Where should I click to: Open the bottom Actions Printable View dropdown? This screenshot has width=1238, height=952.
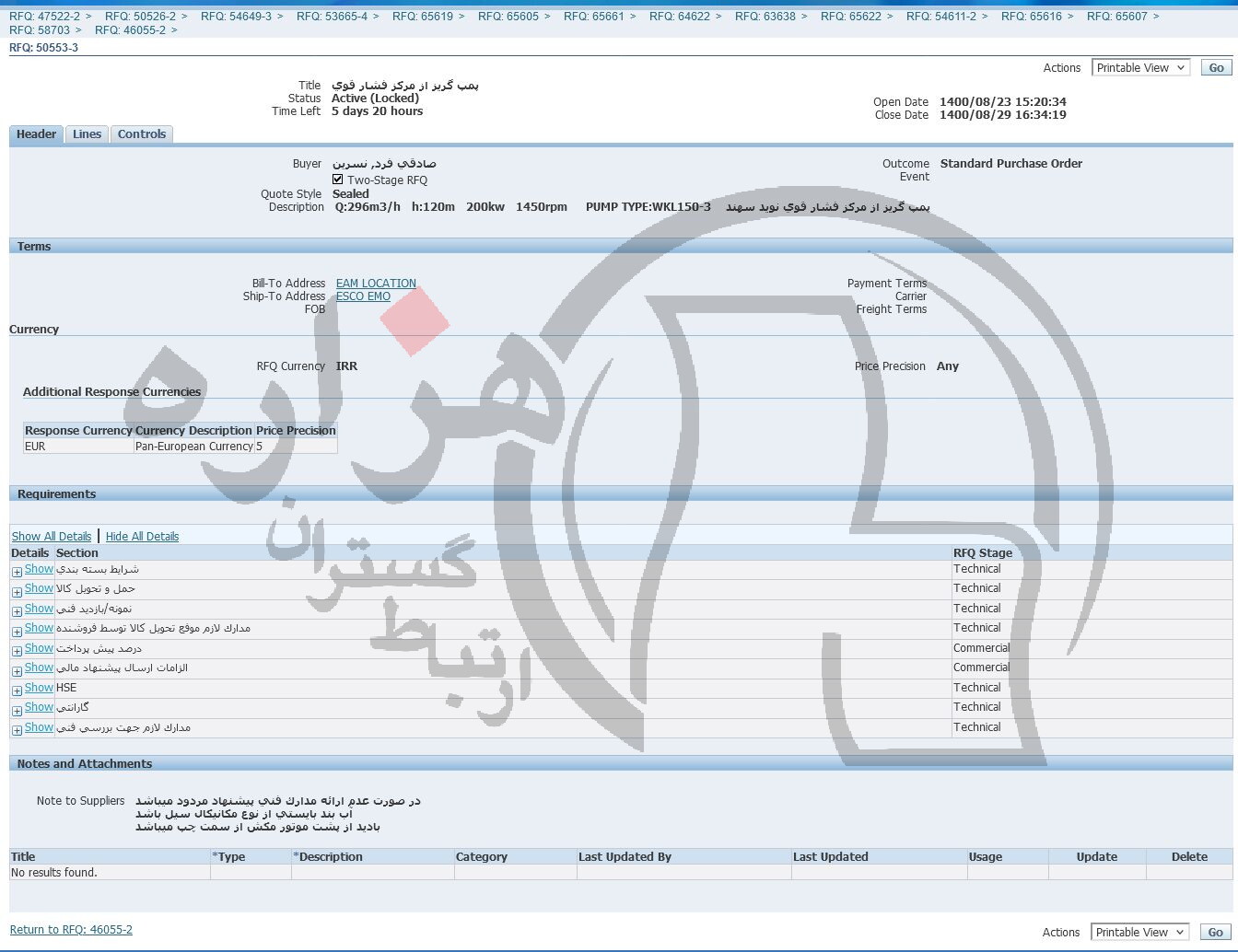tap(1139, 933)
